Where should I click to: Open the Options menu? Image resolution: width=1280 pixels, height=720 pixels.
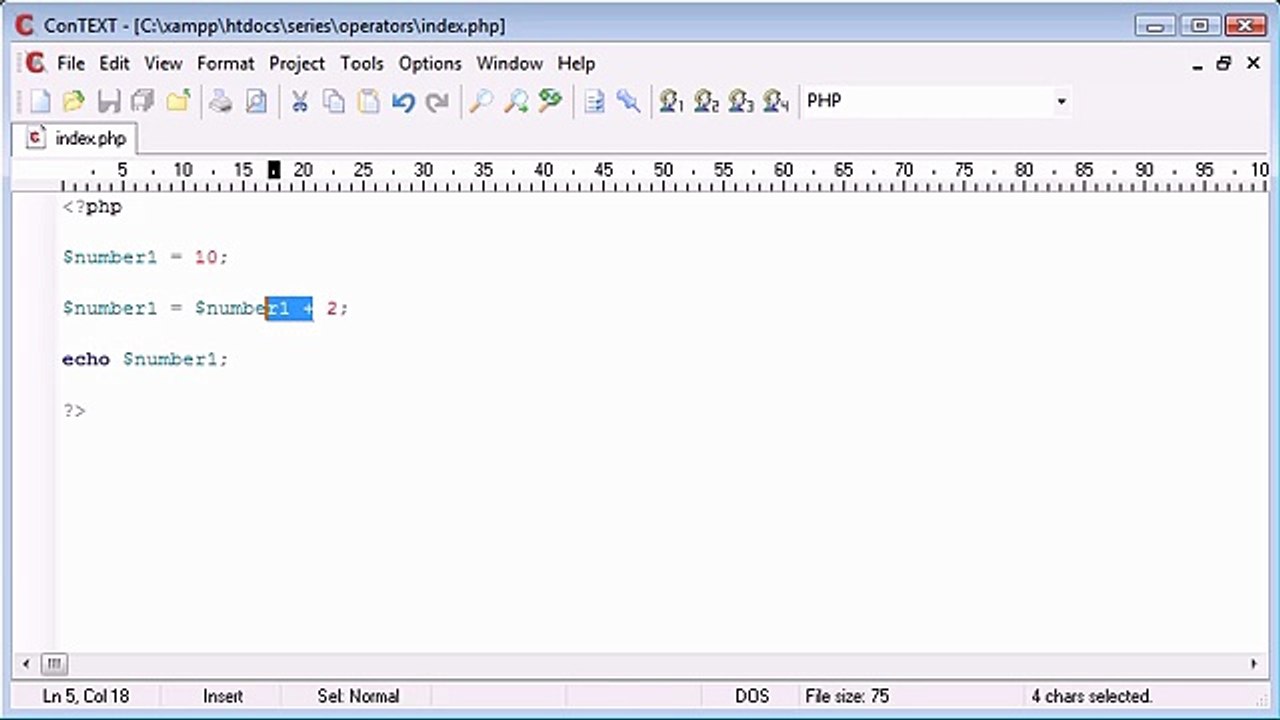(x=430, y=63)
